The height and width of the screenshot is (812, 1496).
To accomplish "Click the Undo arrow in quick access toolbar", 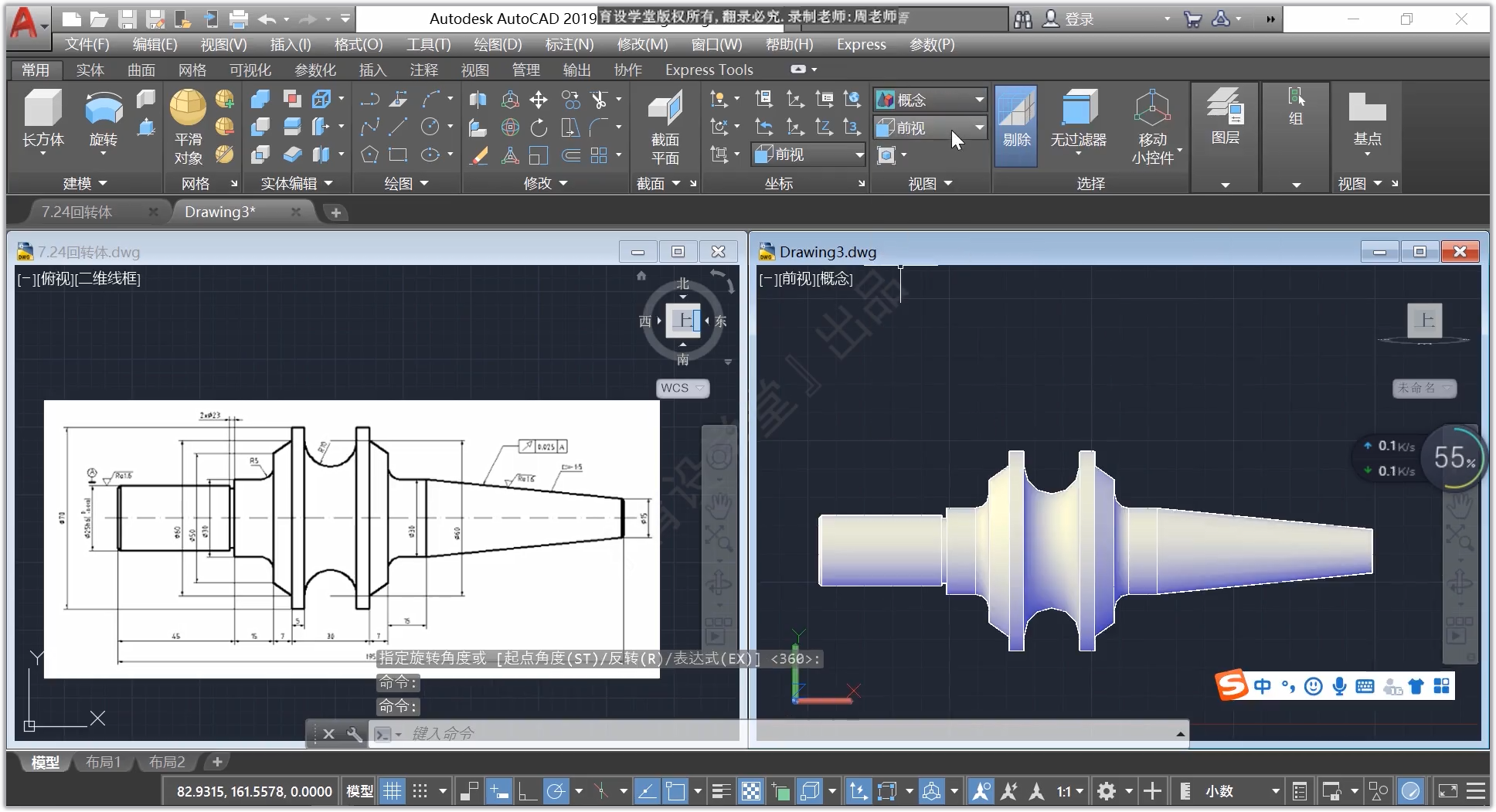I will (x=267, y=19).
